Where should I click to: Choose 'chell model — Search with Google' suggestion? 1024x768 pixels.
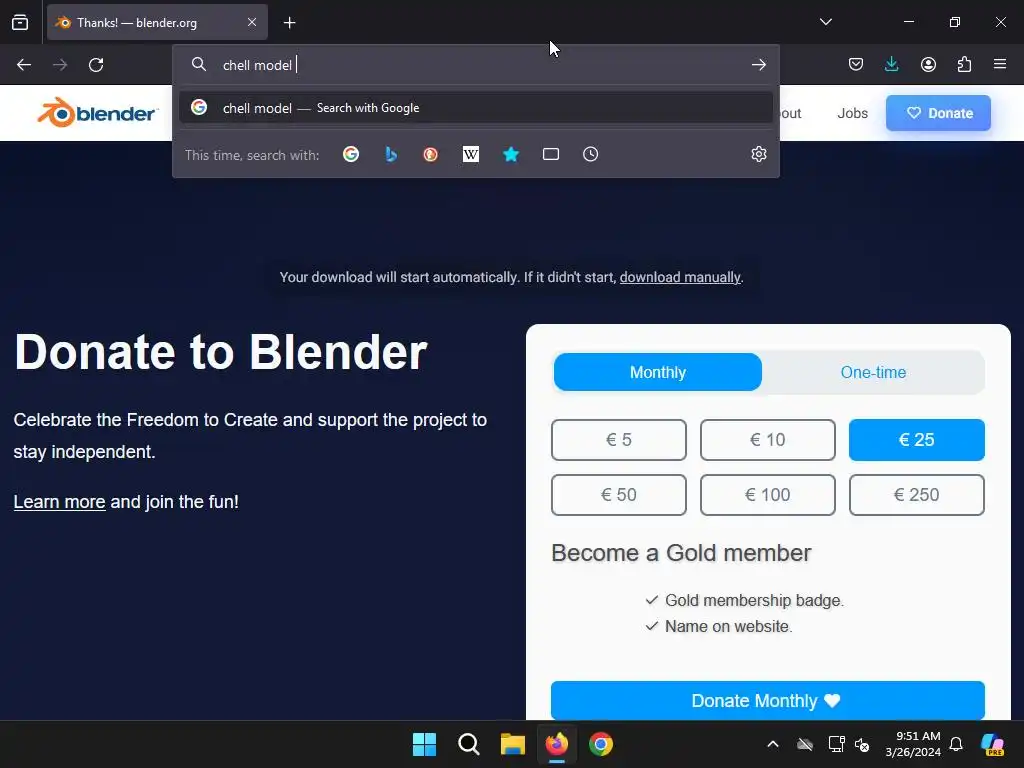click(476, 108)
